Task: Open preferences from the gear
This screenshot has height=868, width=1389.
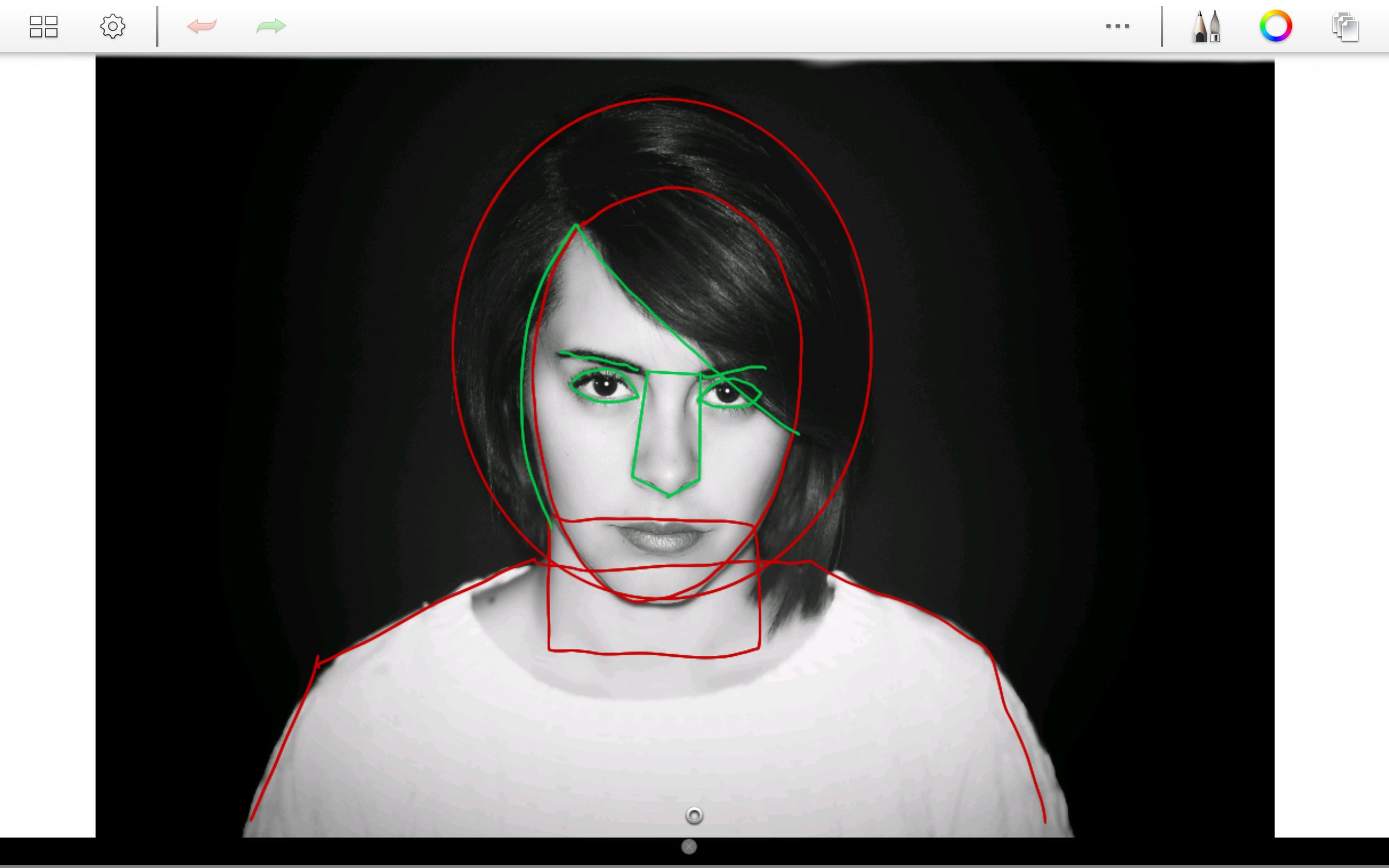Action: pos(112,26)
